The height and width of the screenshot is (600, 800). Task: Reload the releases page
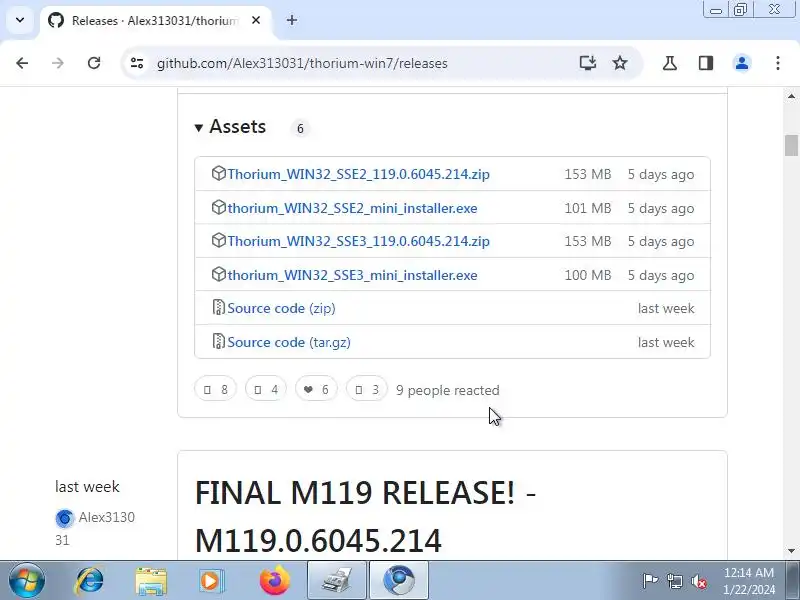[x=94, y=63]
